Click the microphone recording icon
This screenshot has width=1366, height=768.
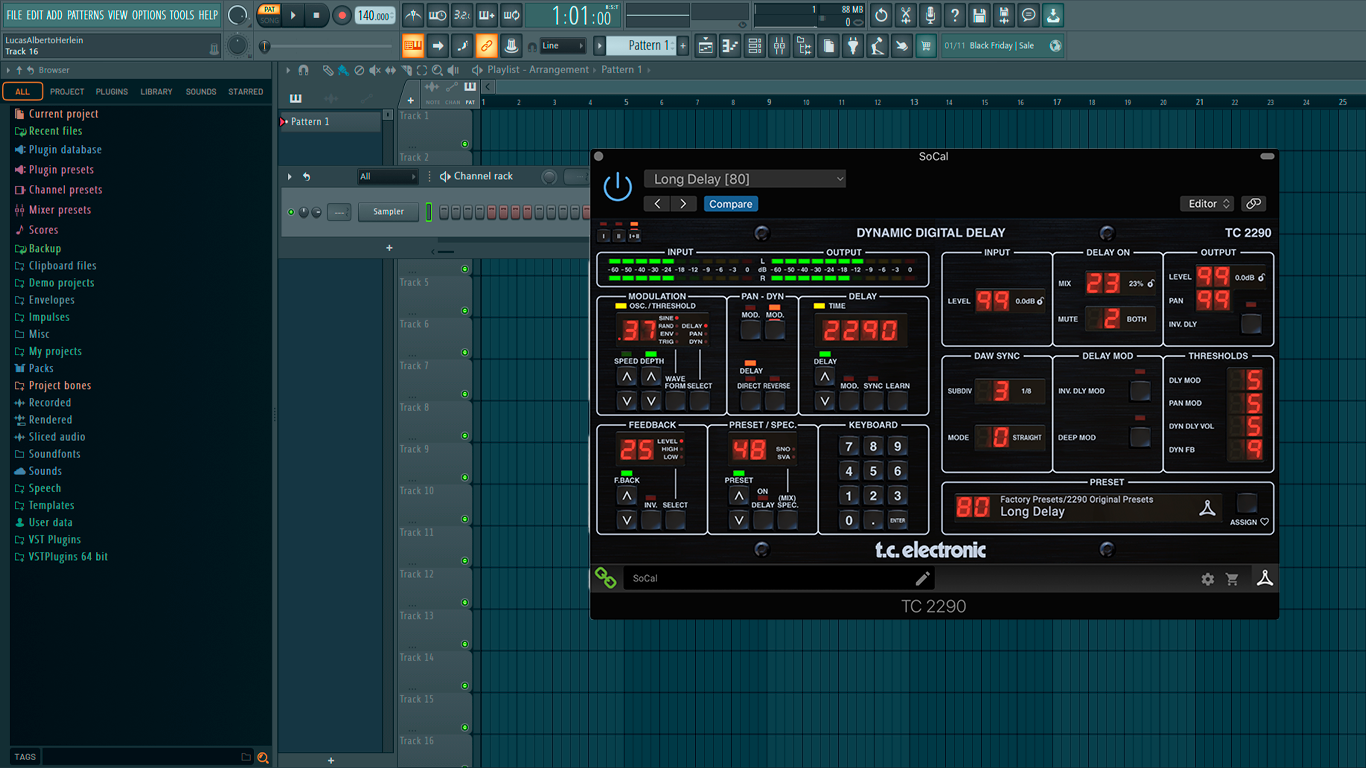pos(930,15)
